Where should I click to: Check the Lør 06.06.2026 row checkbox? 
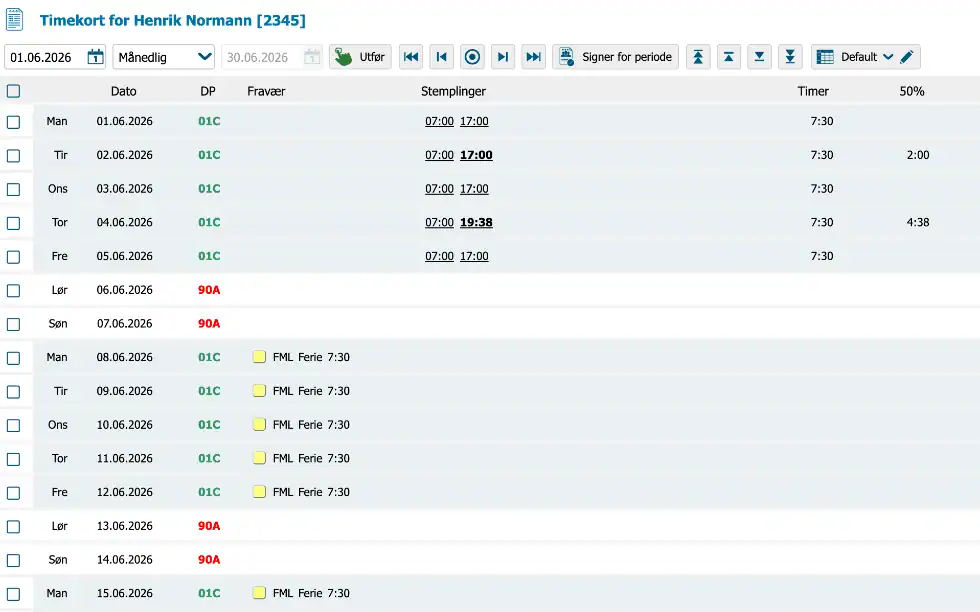(13, 291)
